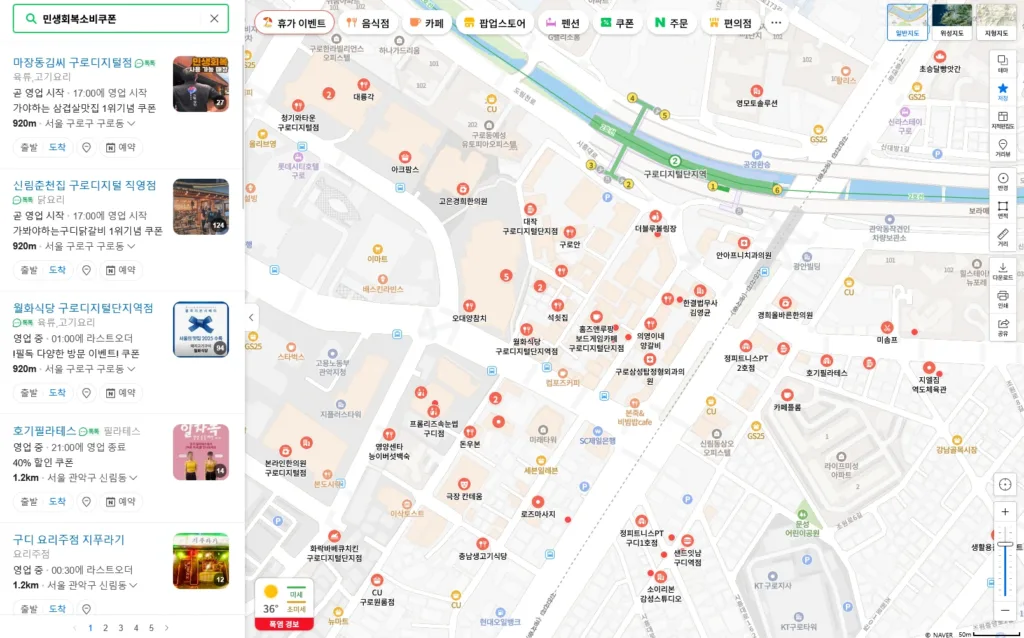Open the weather widget showing 36°
Image resolution: width=1024 pixels, height=638 pixels.
pos(283,604)
